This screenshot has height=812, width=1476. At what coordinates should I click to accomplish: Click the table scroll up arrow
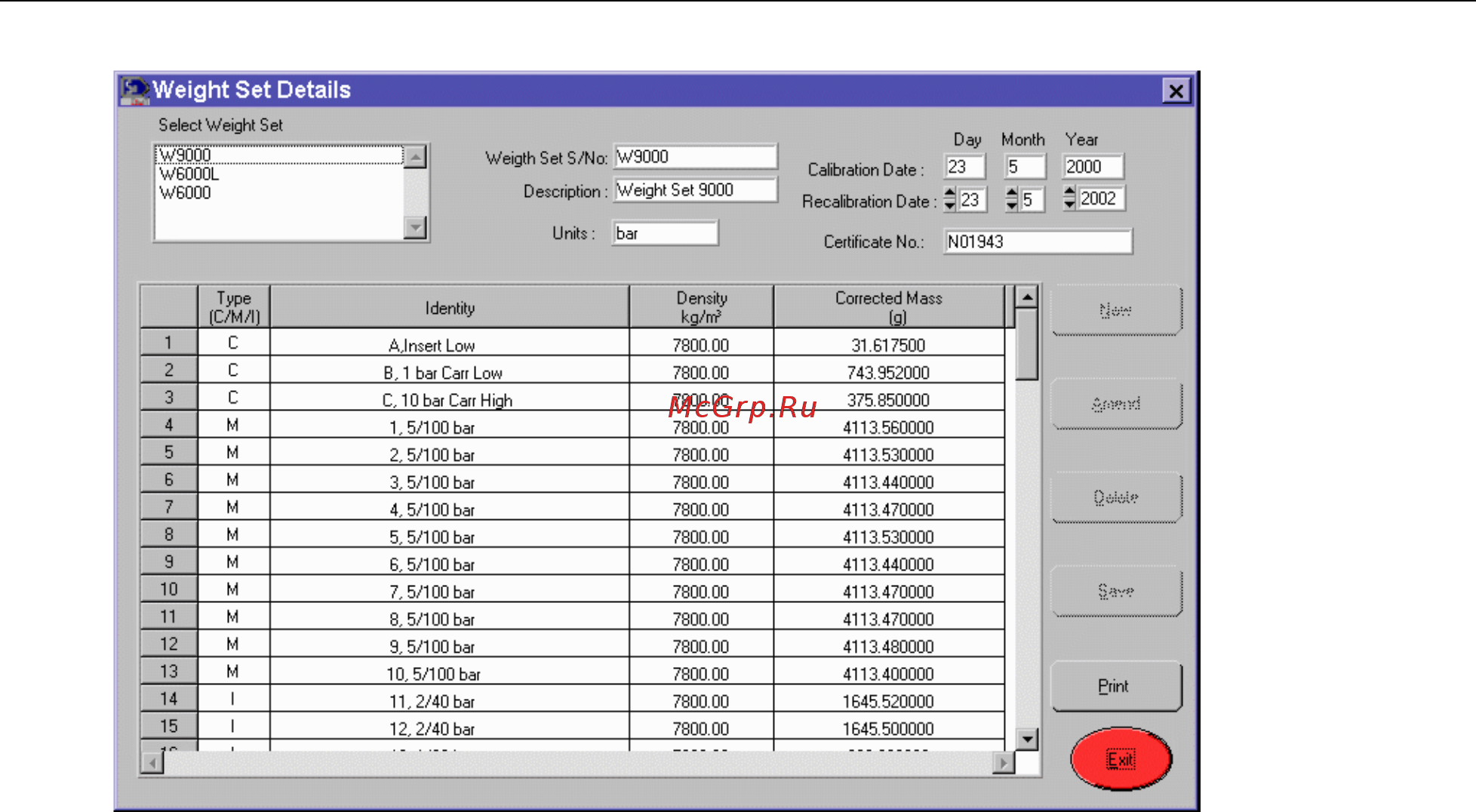[x=1027, y=297]
